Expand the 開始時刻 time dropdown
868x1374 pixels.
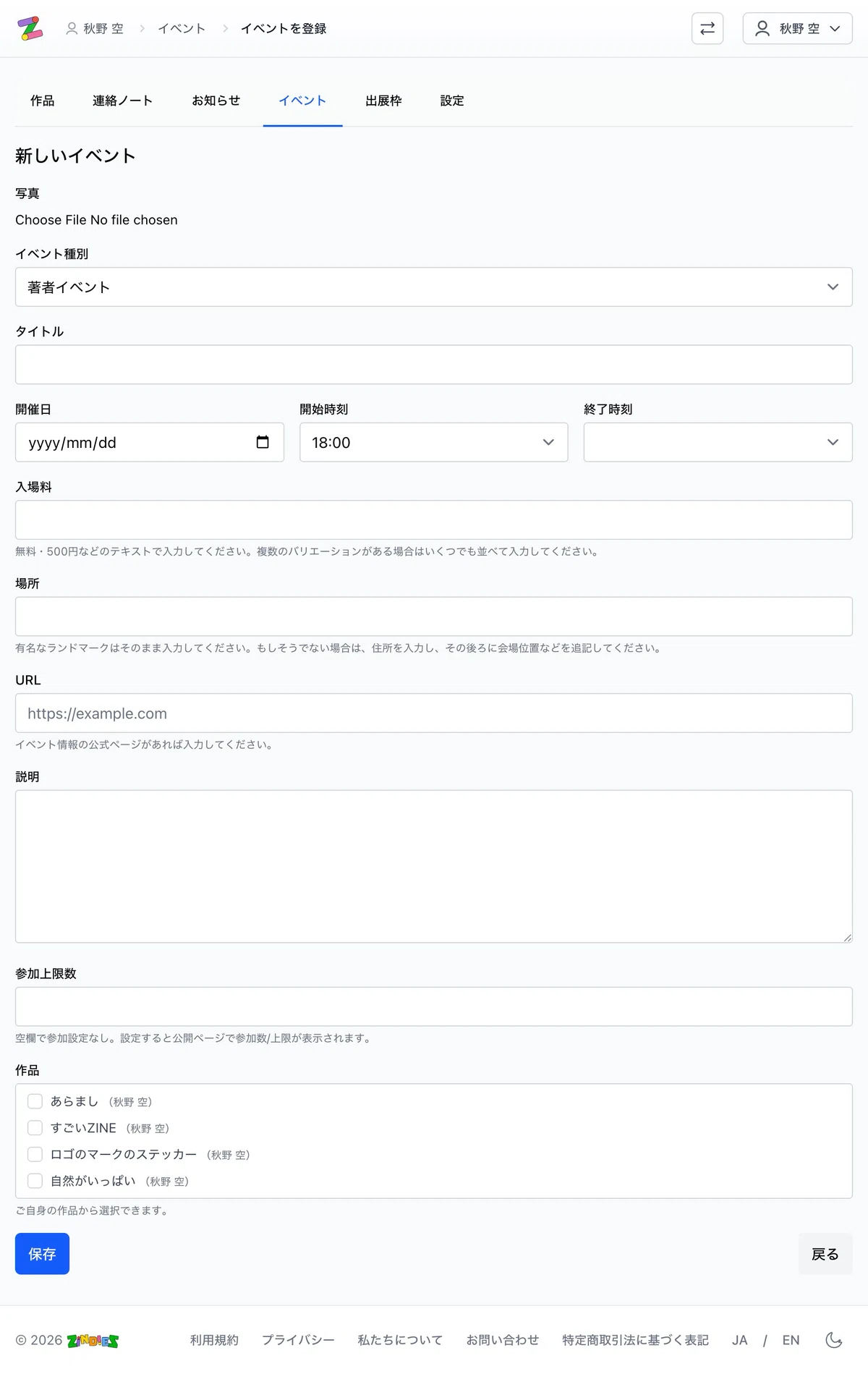[x=434, y=442]
